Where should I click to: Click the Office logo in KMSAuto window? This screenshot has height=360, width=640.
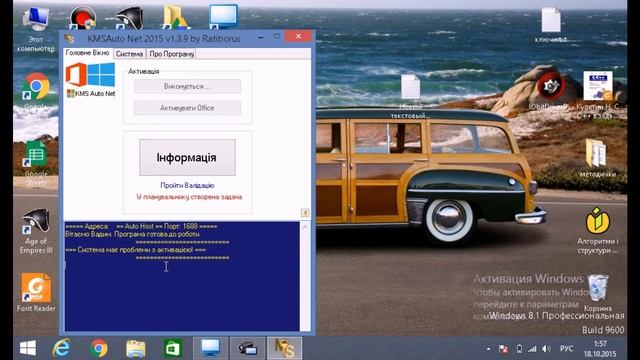(76, 75)
